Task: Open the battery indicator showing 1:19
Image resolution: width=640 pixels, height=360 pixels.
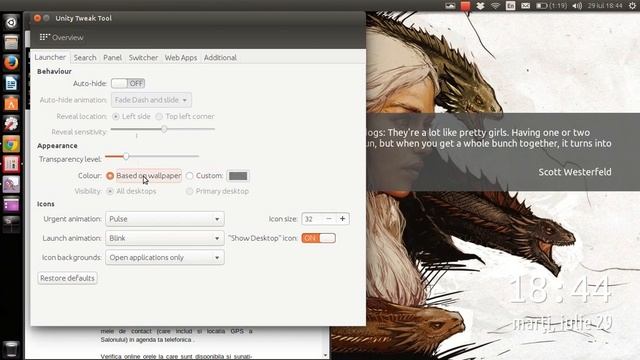Action: tap(551, 6)
